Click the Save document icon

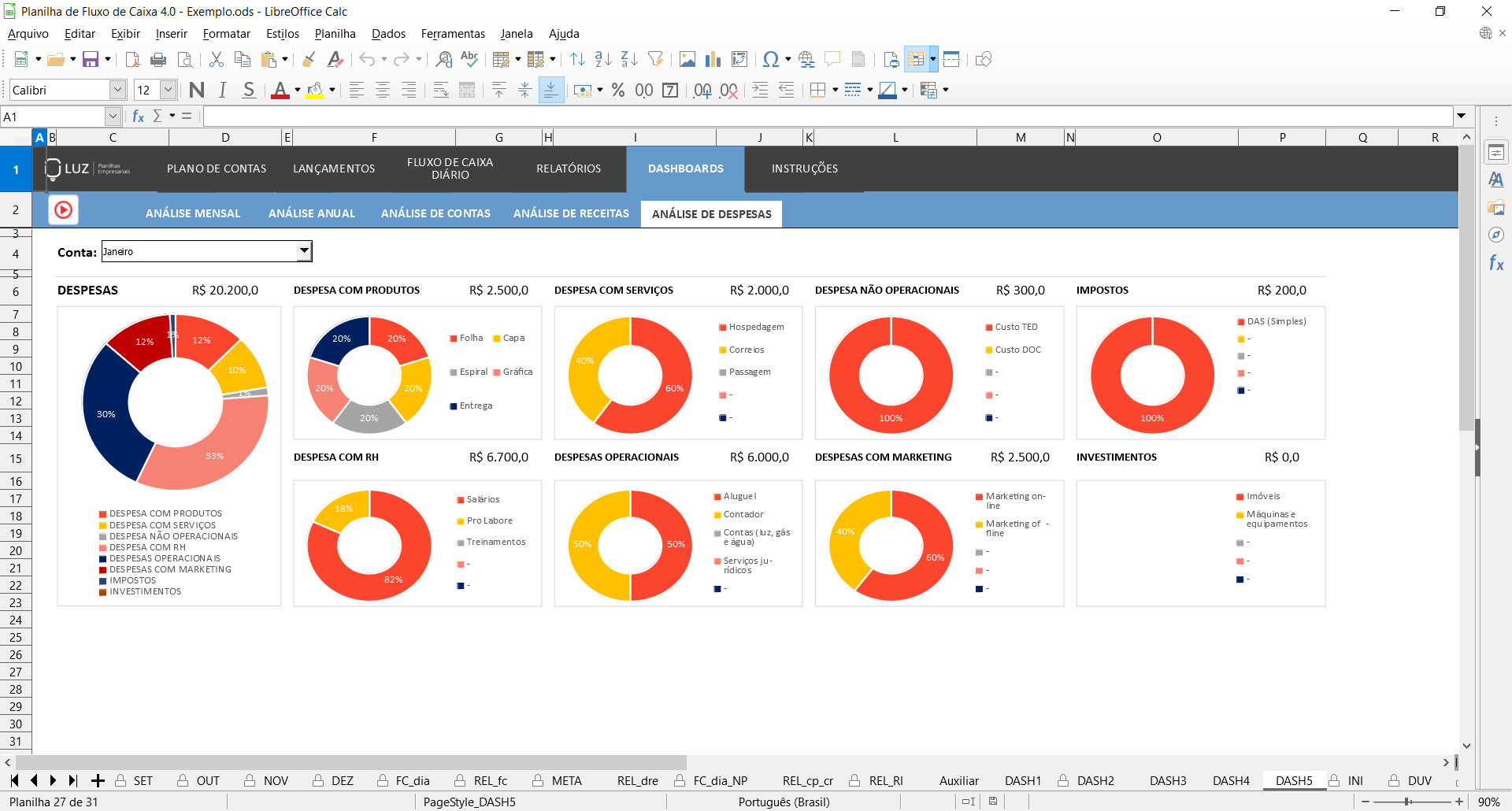[x=91, y=60]
